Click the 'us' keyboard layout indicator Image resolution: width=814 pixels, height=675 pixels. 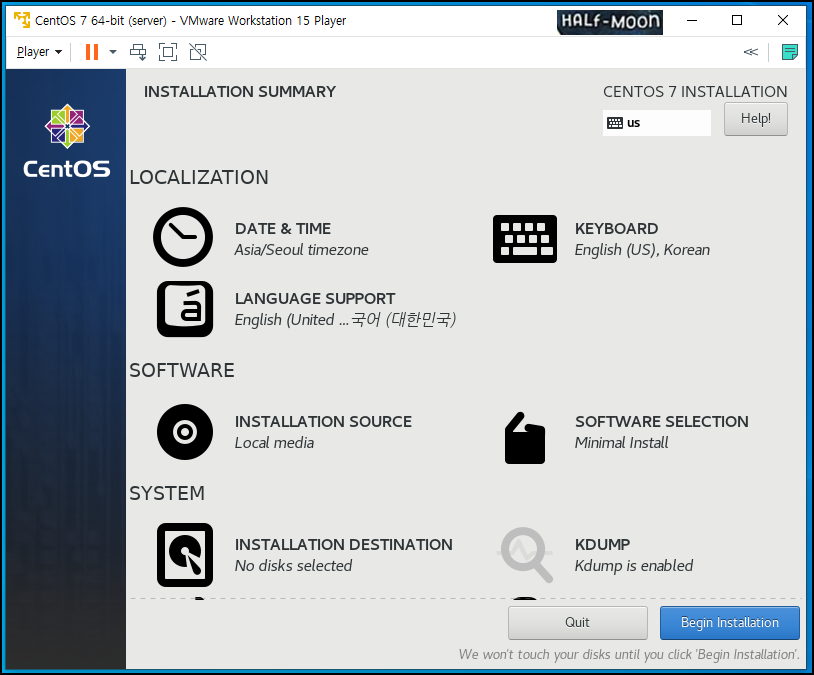point(657,123)
